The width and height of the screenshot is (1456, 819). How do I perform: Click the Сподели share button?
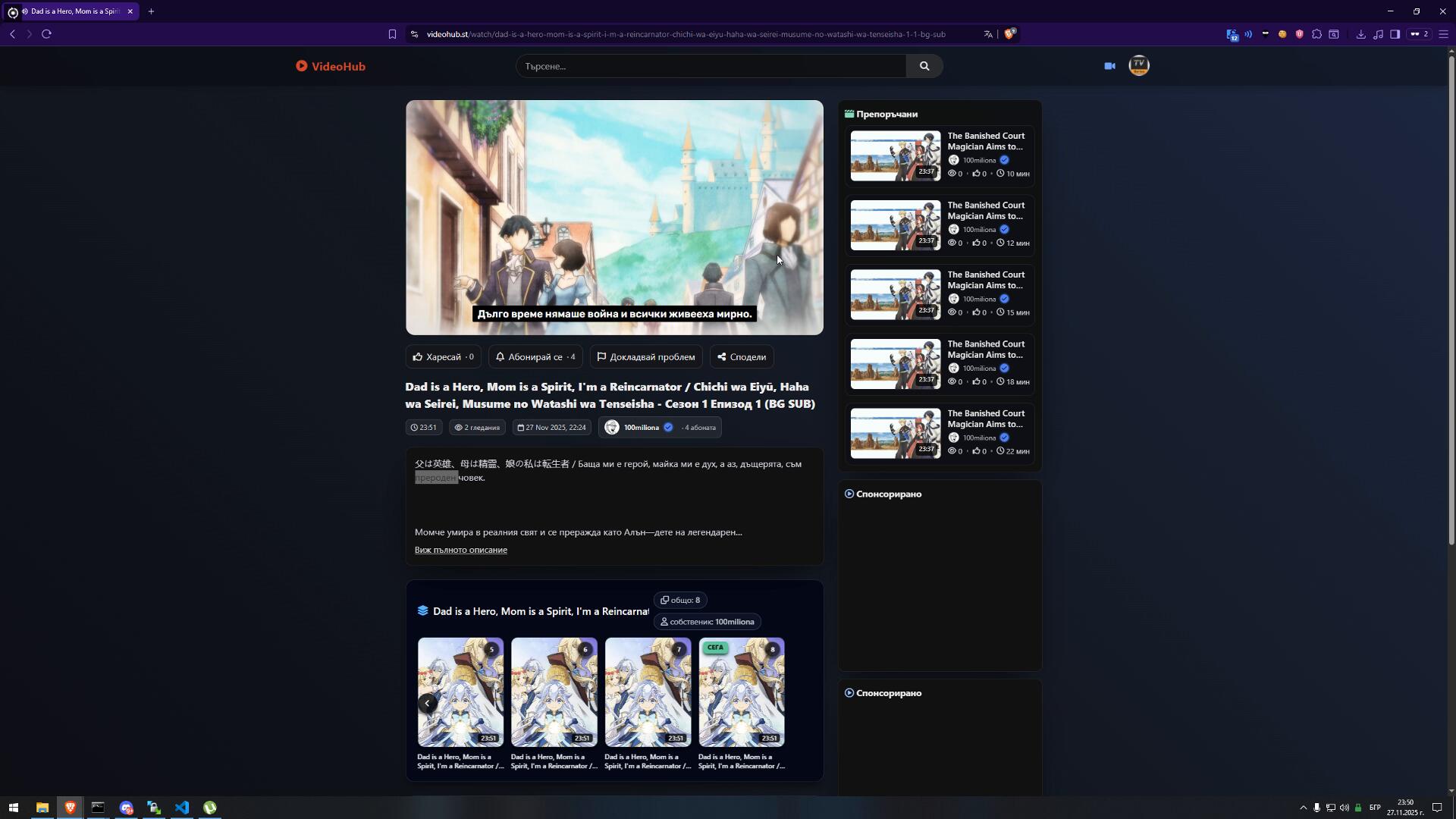(741, 356)
